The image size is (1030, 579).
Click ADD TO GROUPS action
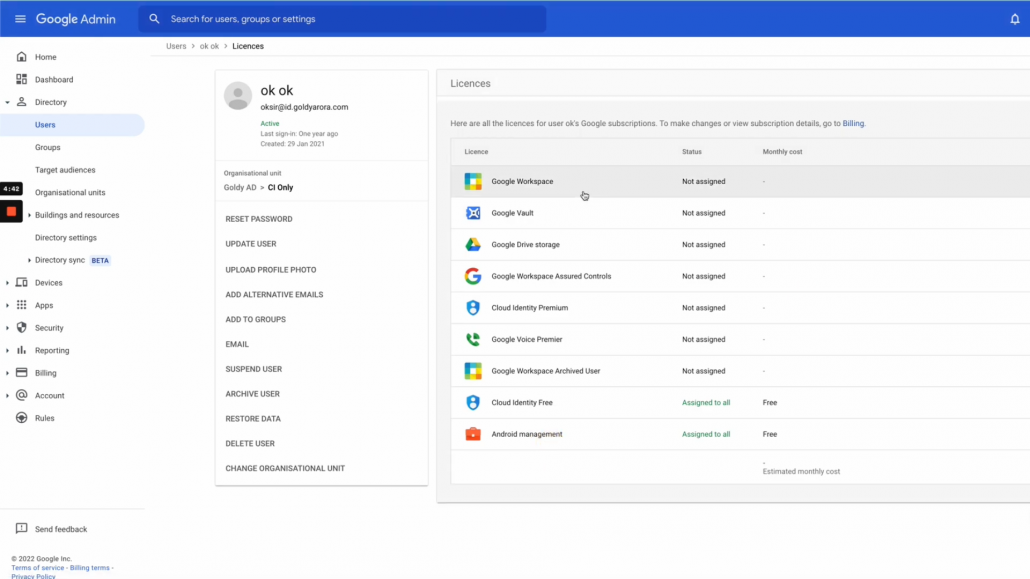coord(256,319)
